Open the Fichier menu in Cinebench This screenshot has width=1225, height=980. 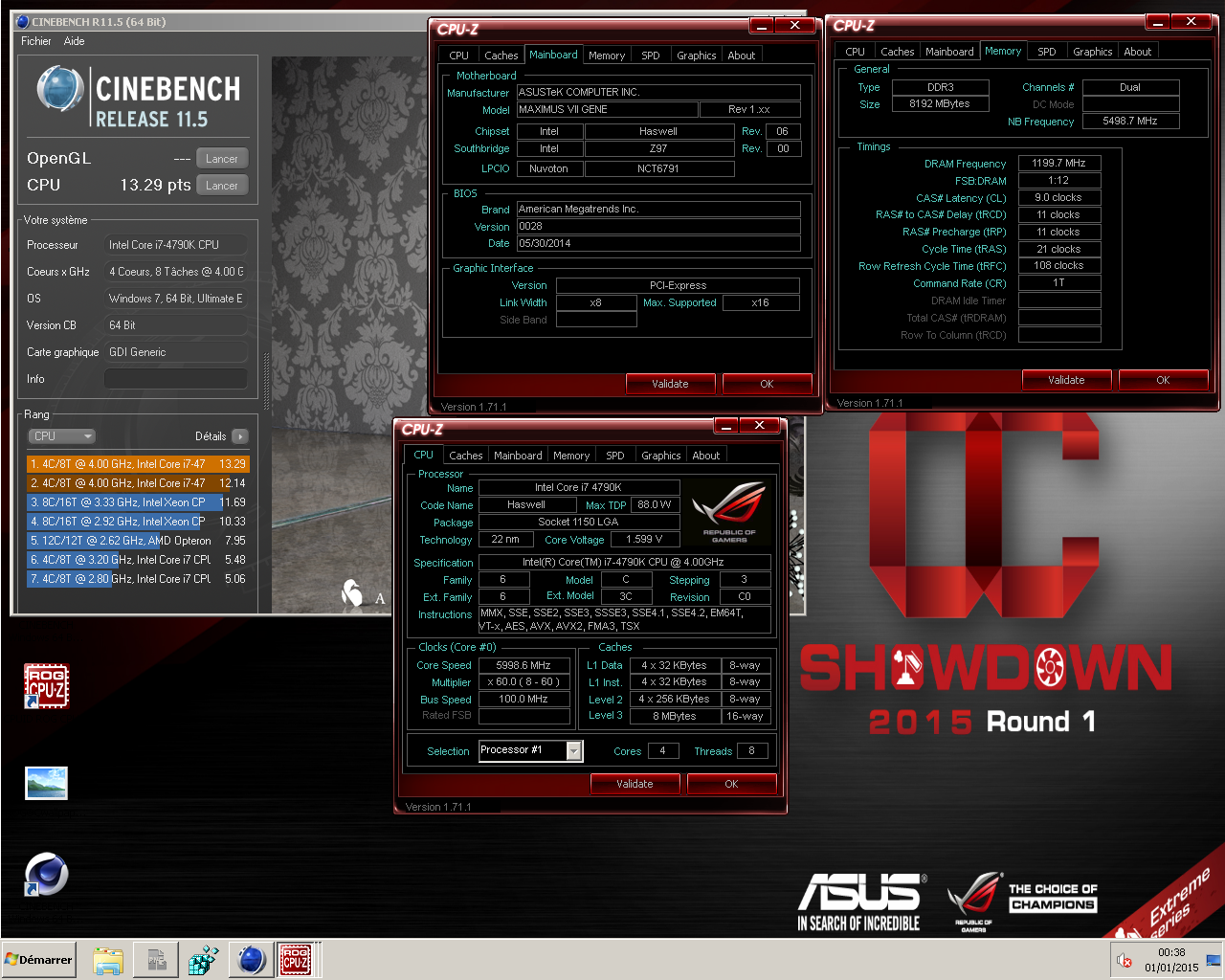point(36,41)
